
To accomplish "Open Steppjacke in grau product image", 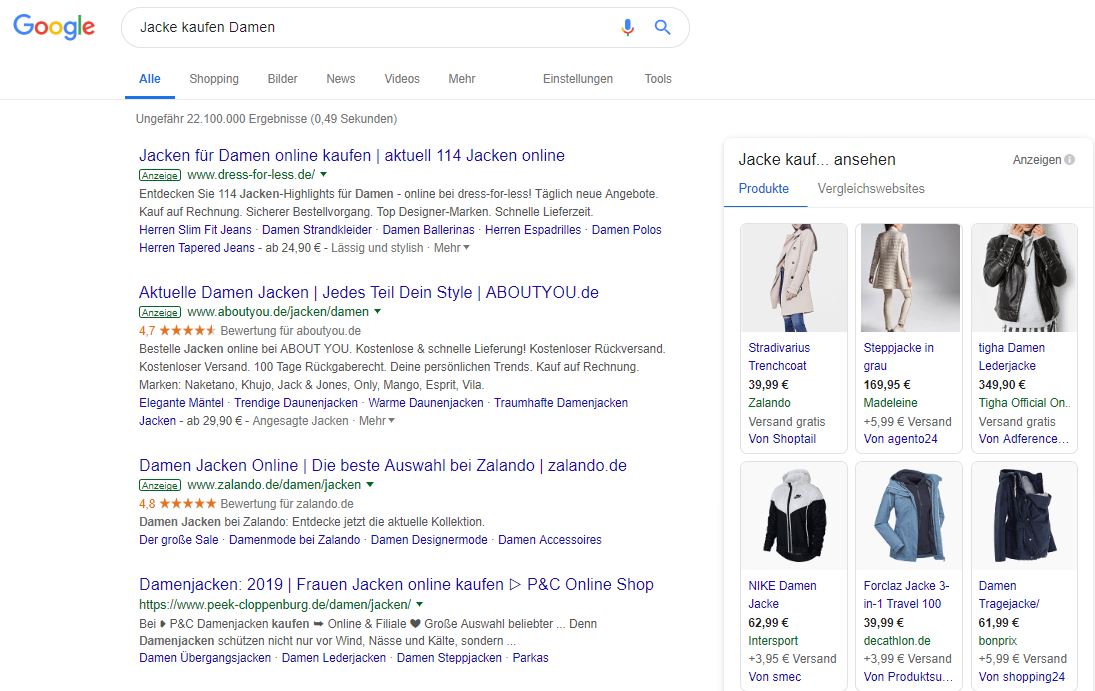I will (x=909, y=278).
